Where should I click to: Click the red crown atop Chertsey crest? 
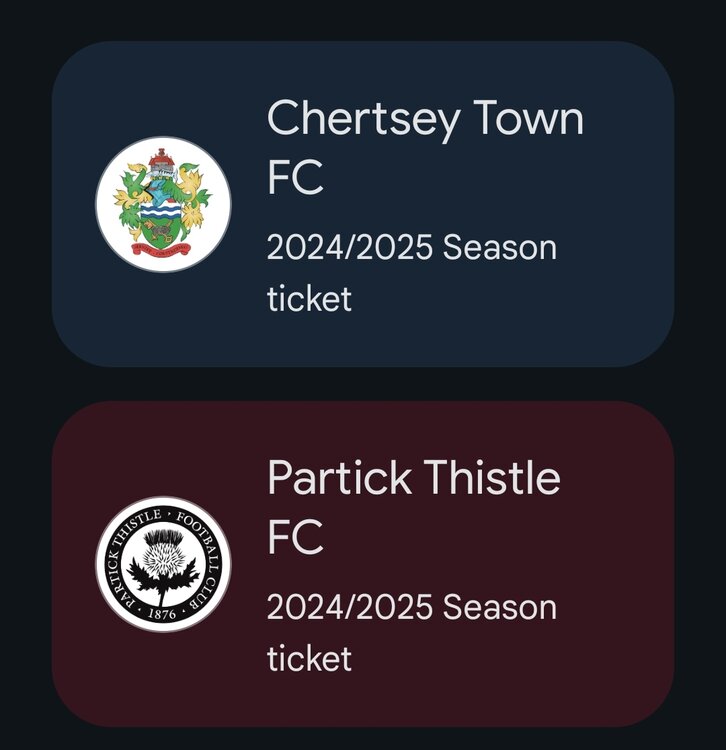point(160,157)
